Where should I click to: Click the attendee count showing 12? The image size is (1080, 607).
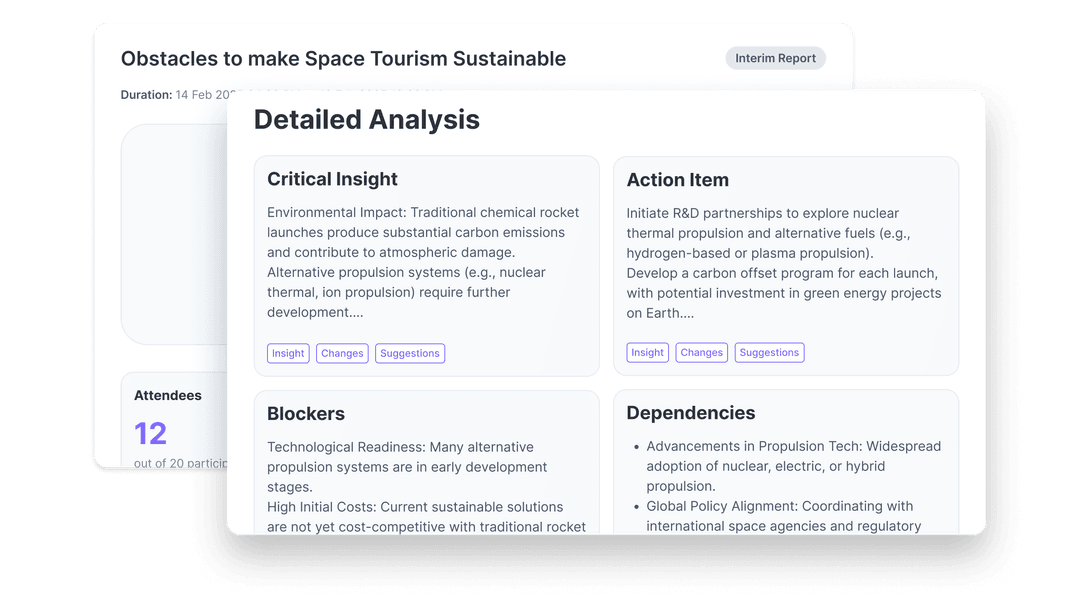point(150,434)
